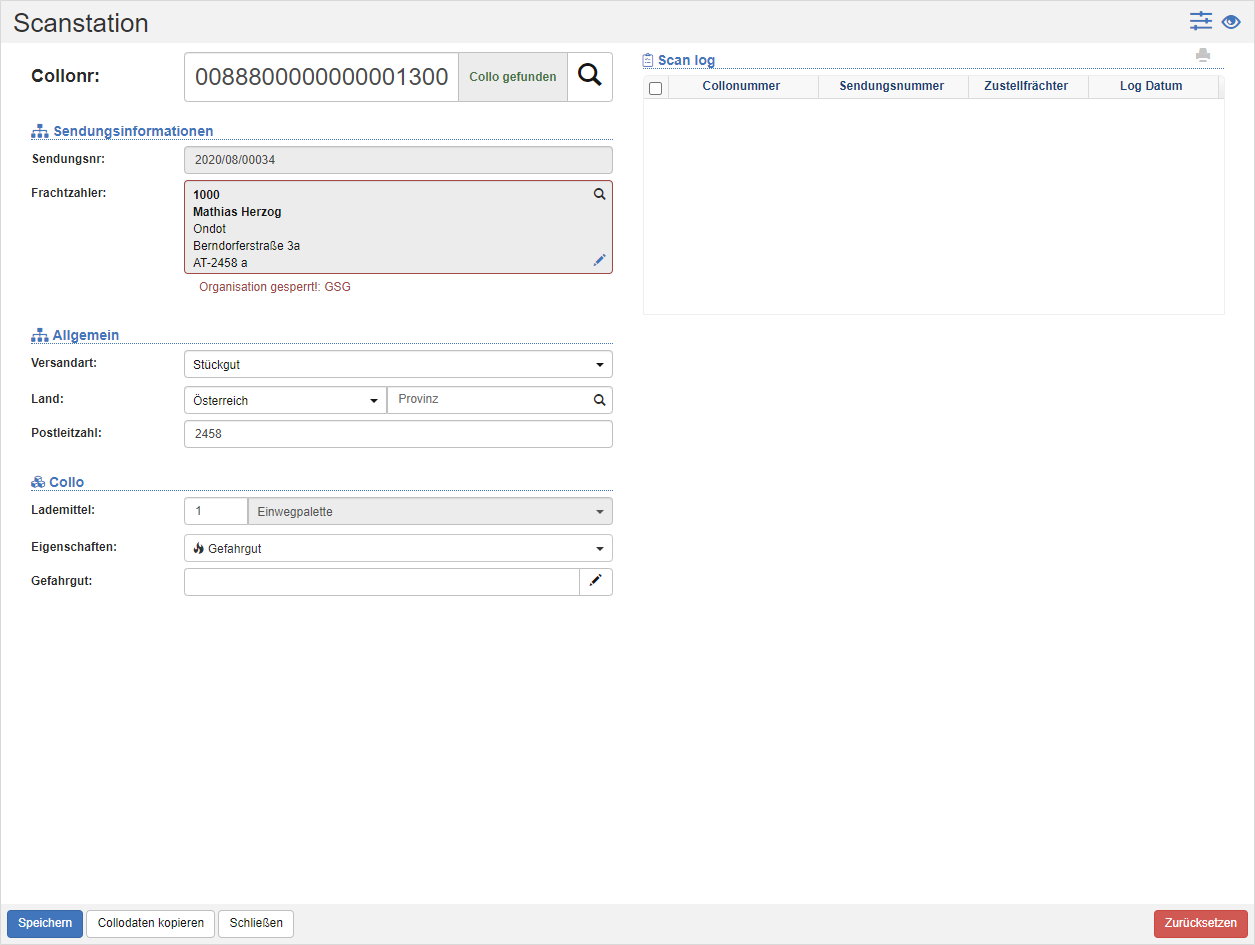Click search icon in Frachtzahler box
The height and width of the screenshot is (945, 1255).
(600, 195)
